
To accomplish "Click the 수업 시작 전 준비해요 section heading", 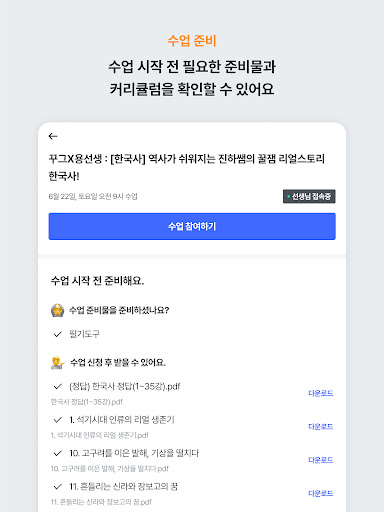I will tap(97, 281).
